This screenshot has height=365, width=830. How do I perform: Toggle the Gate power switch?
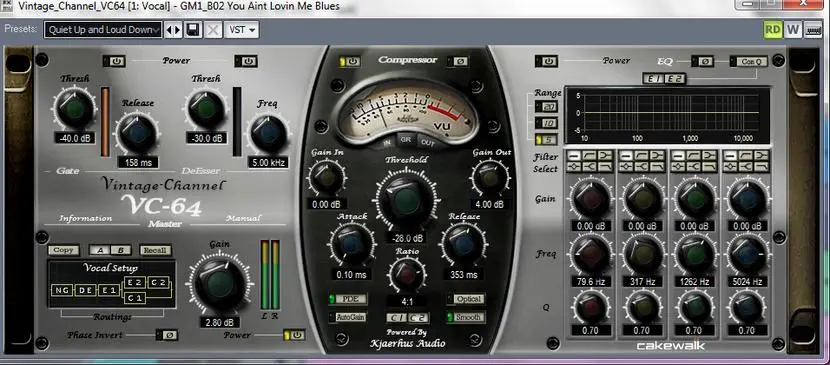click(115, 61)
